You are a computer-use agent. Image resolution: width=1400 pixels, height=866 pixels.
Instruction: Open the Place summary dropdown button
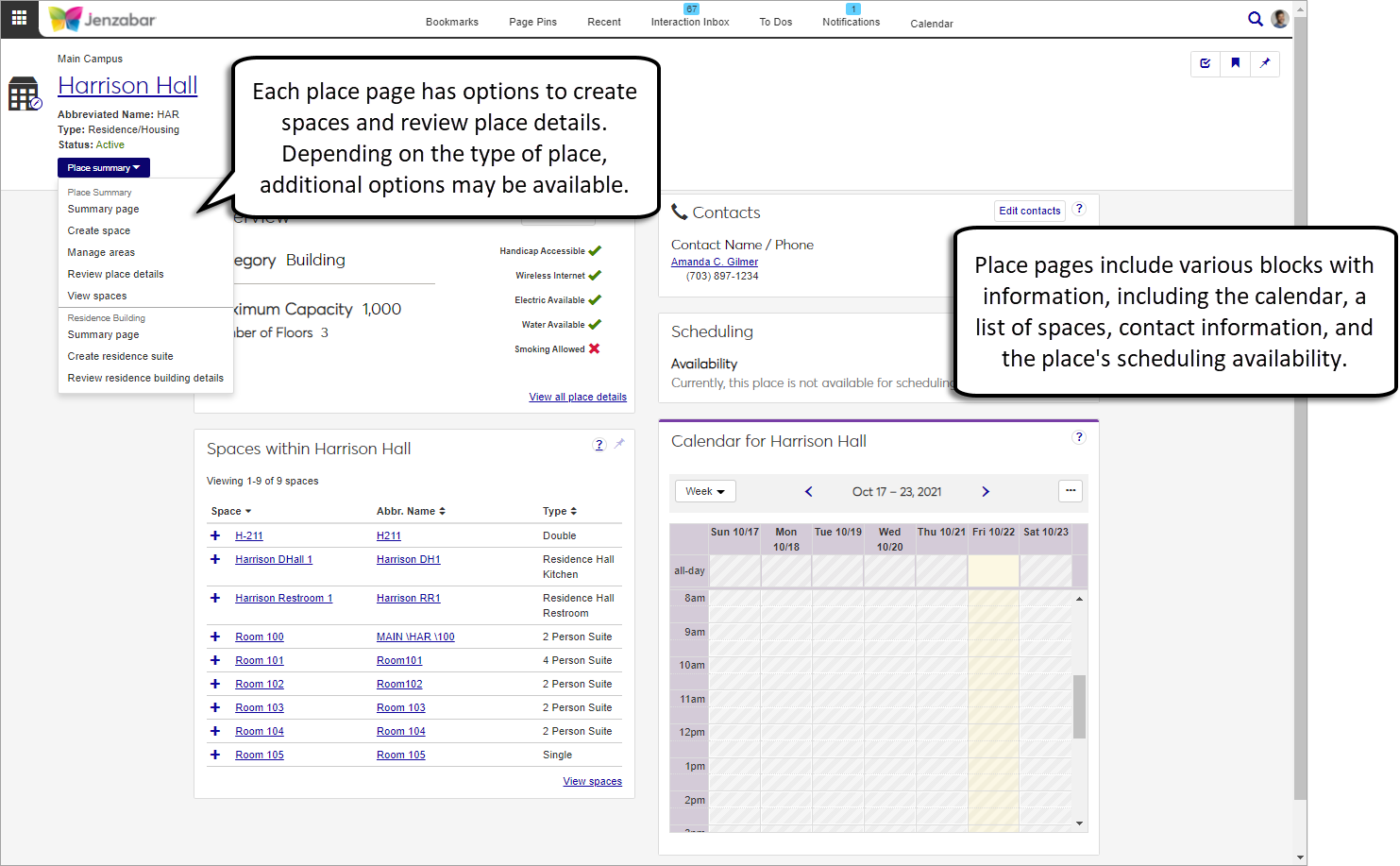(103, 168)
